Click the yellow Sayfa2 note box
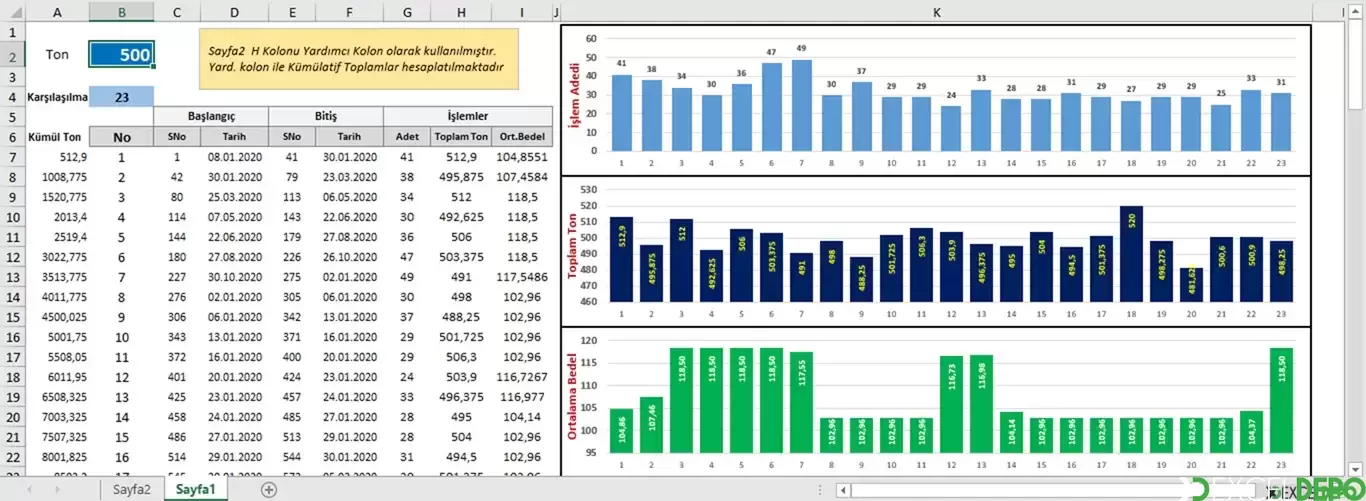Screen dimensions: 1366x501 pos(359,59)
